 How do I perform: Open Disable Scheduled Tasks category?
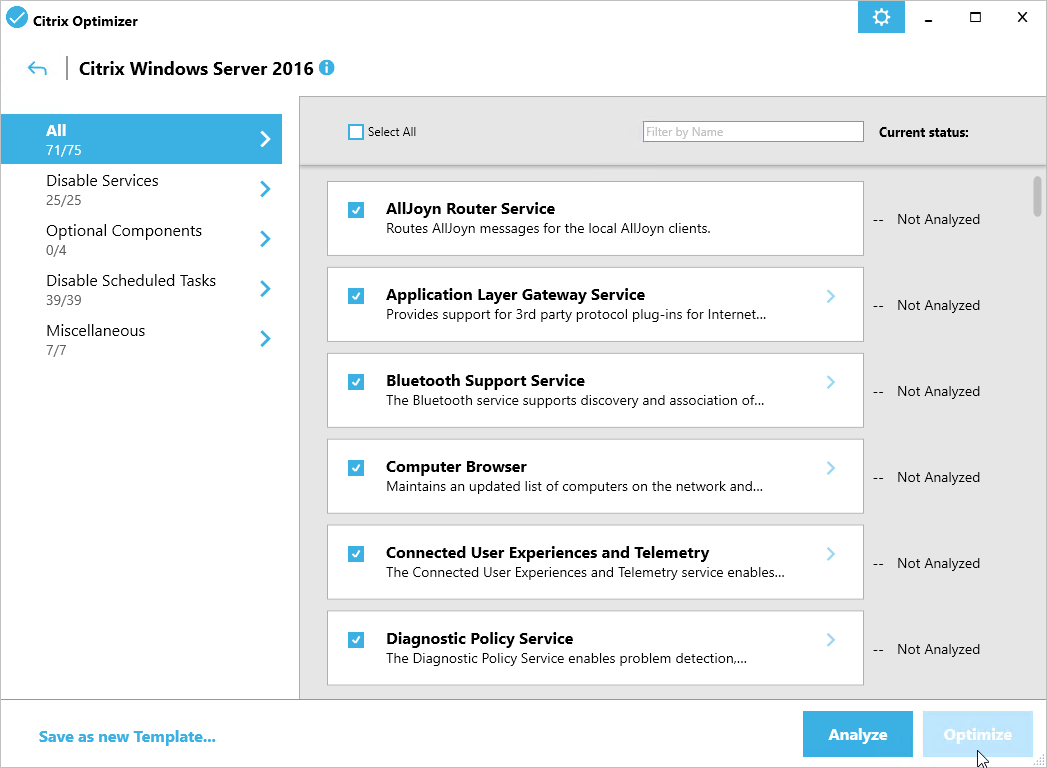tap(142, 289)
